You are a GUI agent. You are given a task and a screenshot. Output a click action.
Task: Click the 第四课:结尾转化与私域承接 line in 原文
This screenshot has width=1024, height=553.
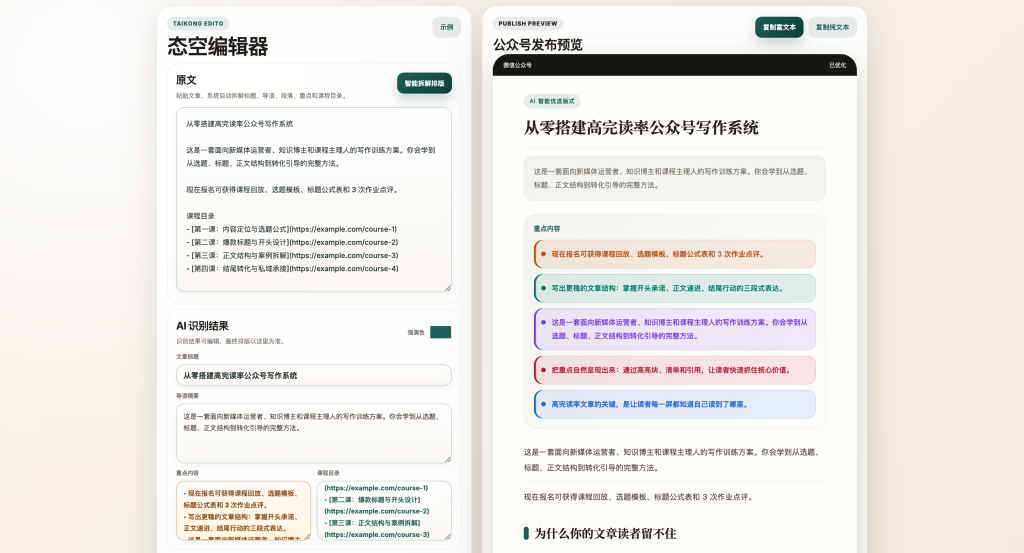(x=292, y=268)
